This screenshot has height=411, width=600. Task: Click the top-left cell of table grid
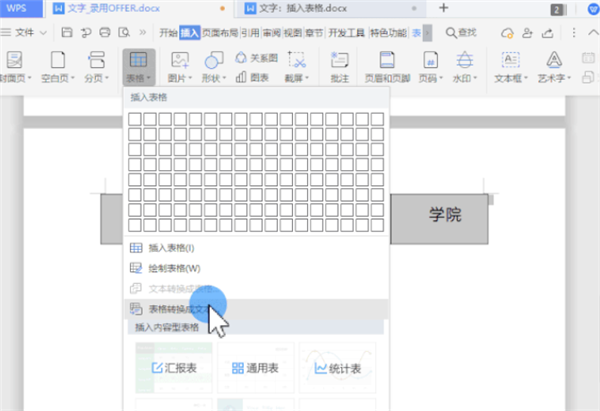[134, 119]
